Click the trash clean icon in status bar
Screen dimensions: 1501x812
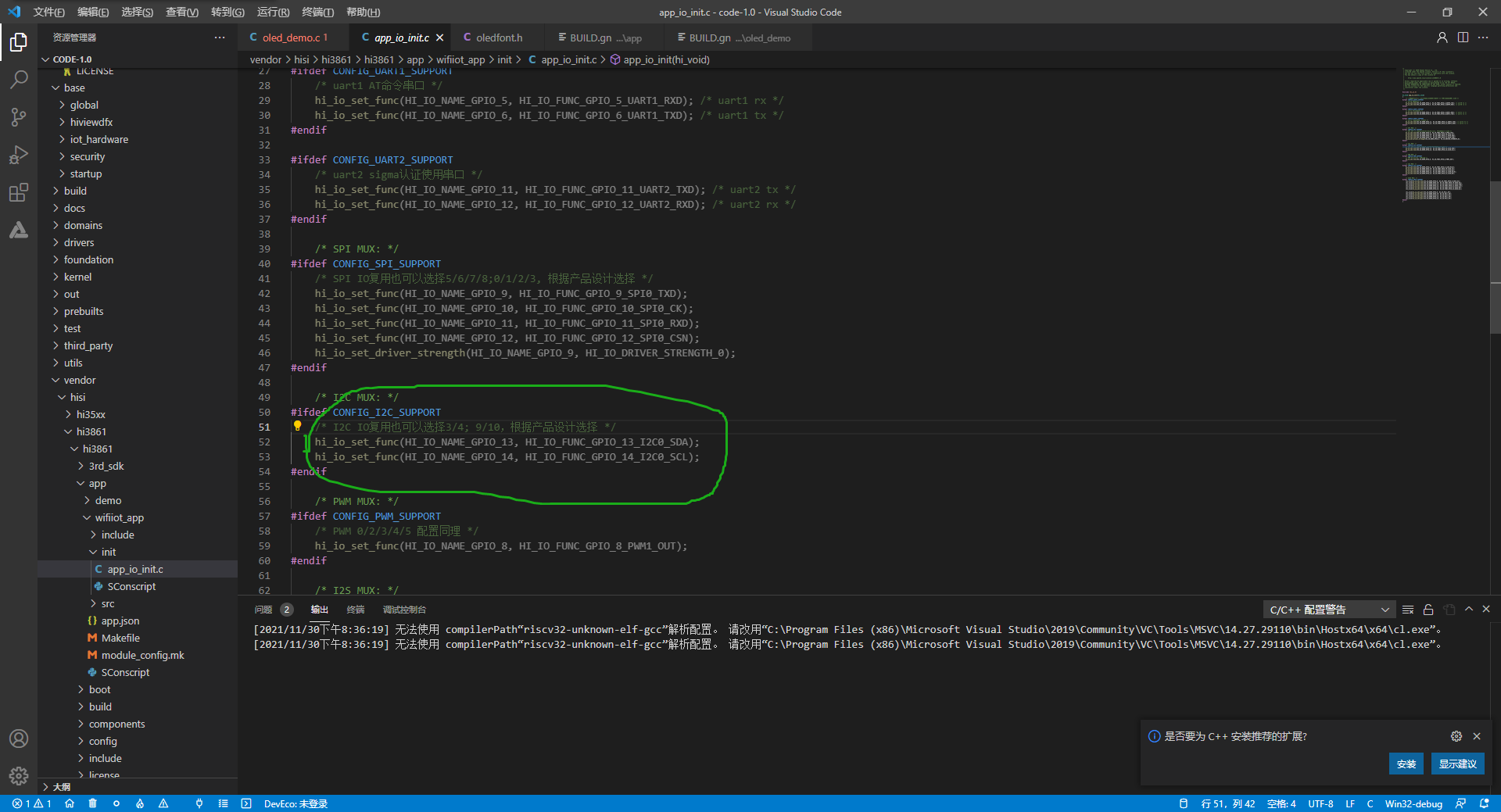tap(93, 803)
